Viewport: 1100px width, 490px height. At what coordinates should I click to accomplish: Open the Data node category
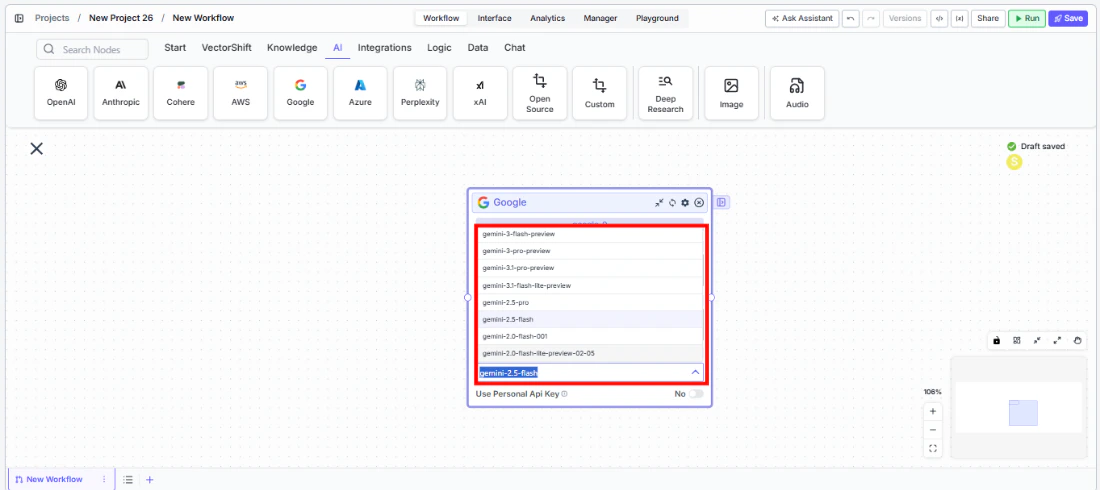coord(478,48)
